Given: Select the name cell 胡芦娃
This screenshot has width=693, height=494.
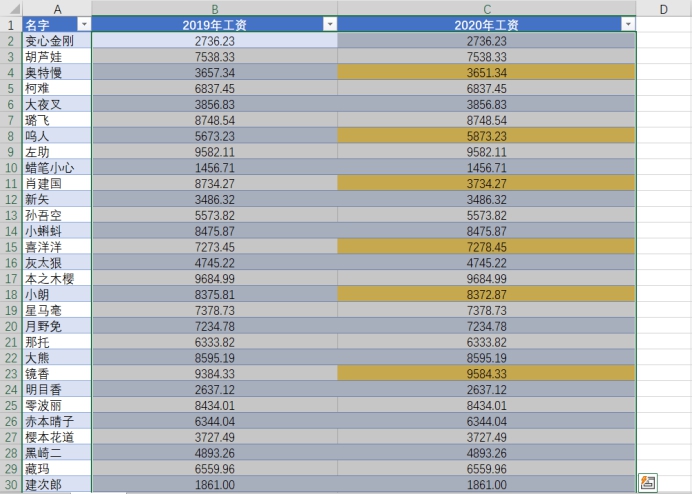Looking at the screenshot, I should (x=57, y=57).
